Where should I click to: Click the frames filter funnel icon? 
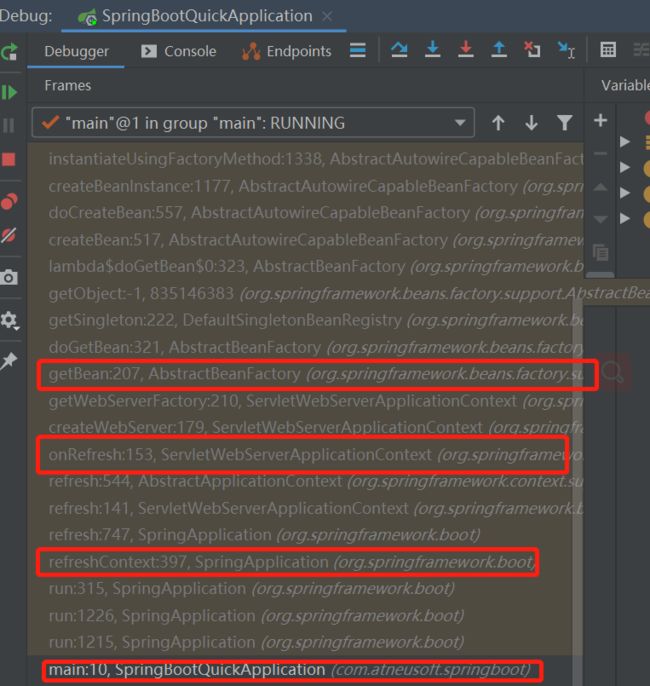(565, 123)
